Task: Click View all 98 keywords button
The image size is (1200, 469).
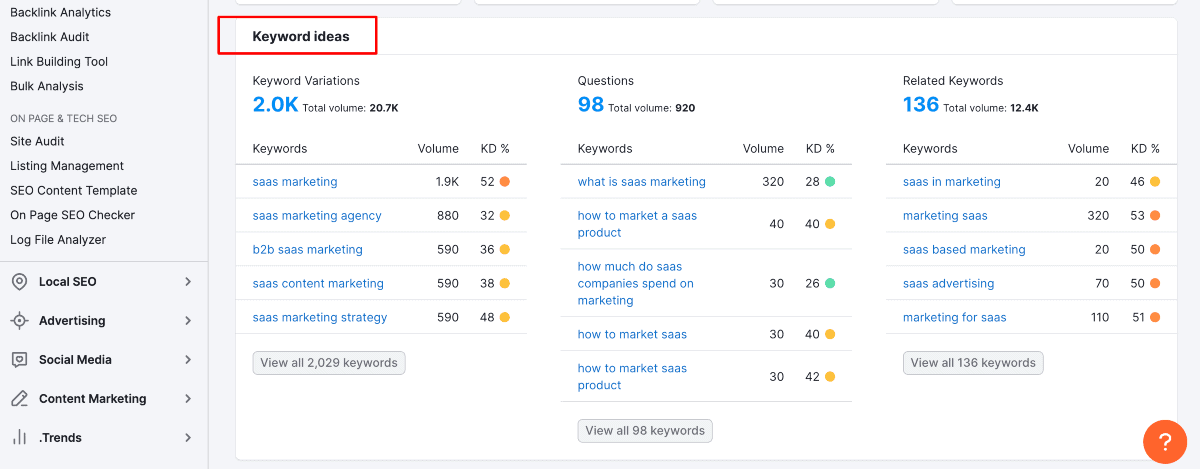Action: tap(645, 431)
